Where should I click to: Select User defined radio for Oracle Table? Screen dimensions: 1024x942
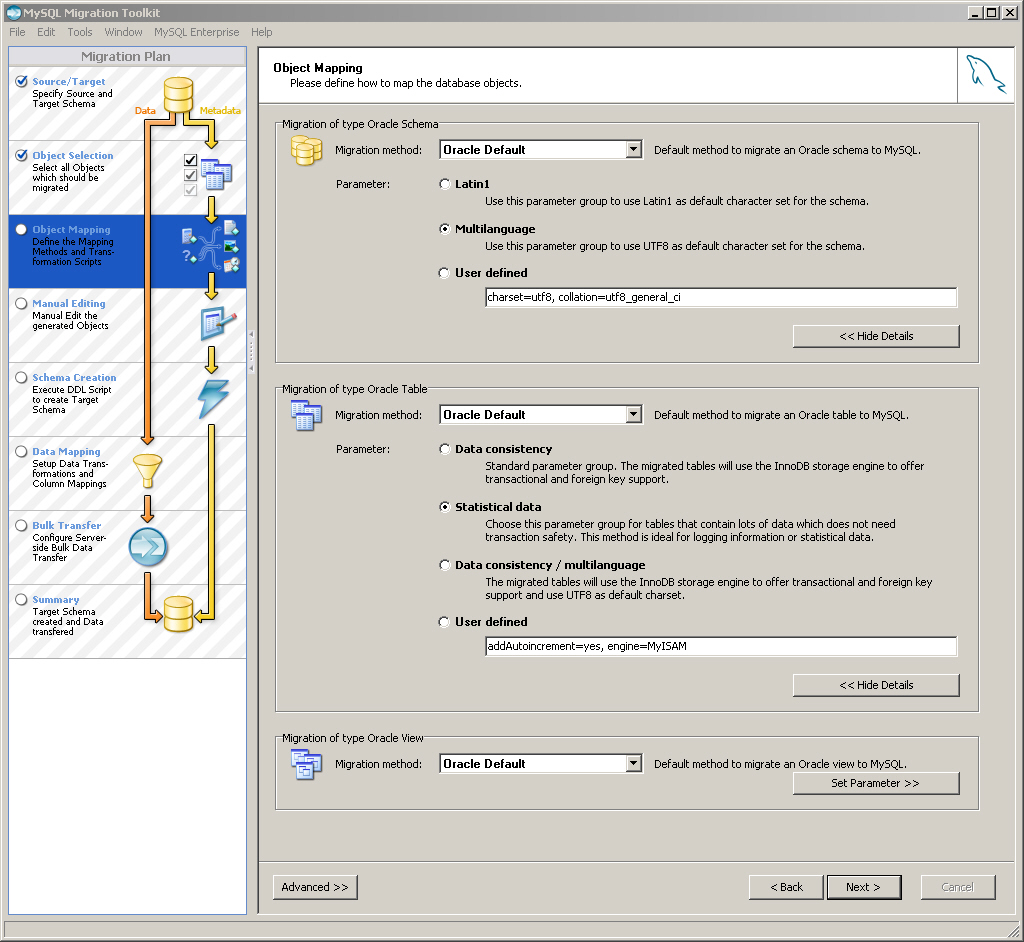tap(445, 622)
